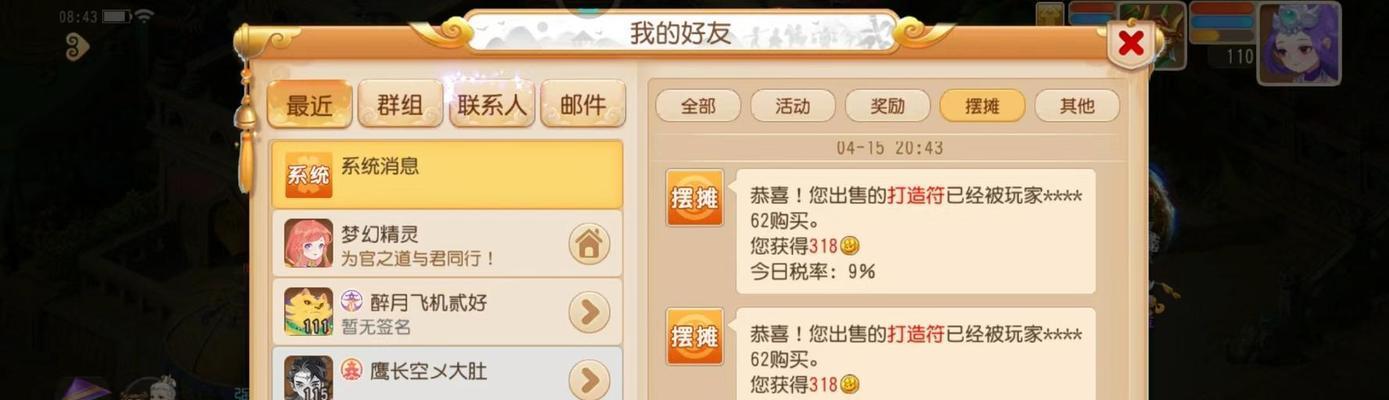Open the 系统 system message icon

(x=308, y=175)
